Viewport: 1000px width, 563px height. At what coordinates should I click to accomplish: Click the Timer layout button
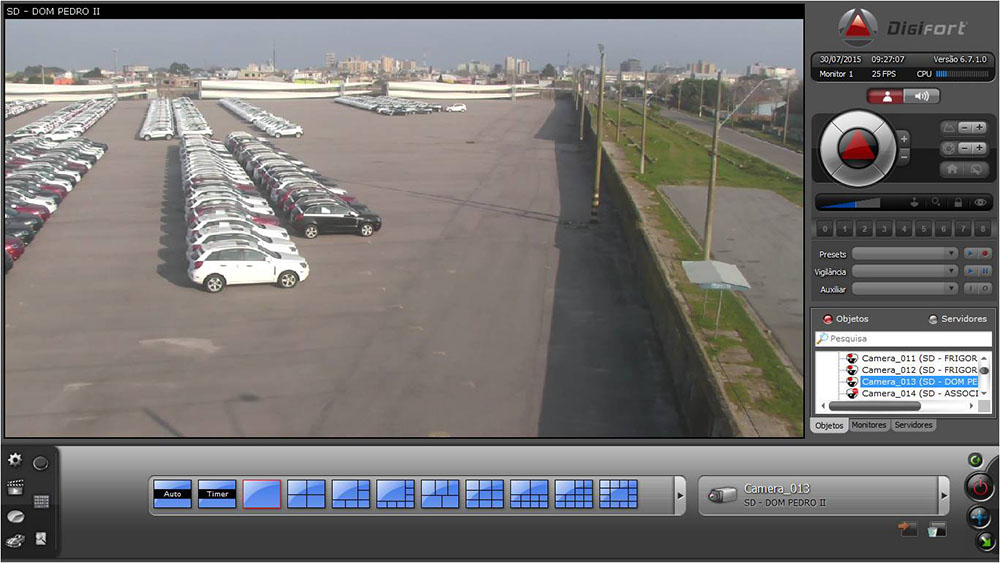(217, 494)
